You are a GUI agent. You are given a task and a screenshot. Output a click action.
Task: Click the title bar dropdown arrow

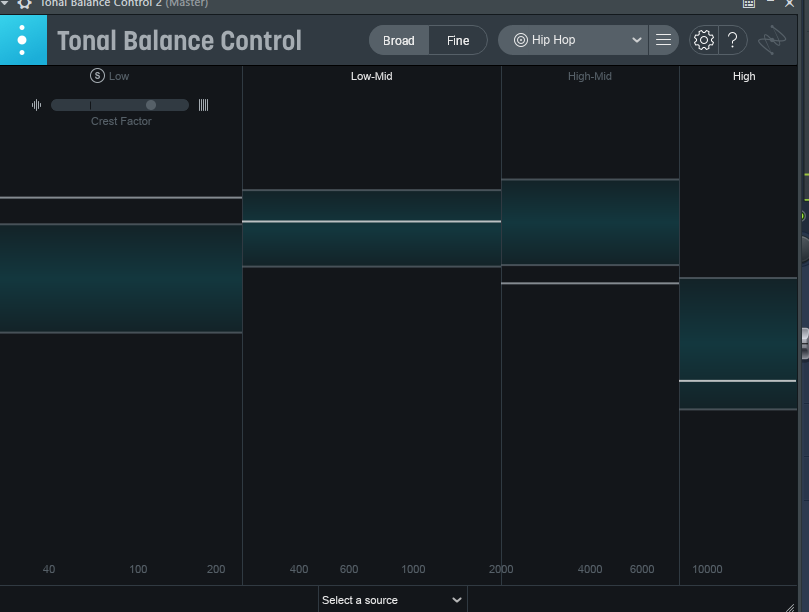tap(5, 4)
